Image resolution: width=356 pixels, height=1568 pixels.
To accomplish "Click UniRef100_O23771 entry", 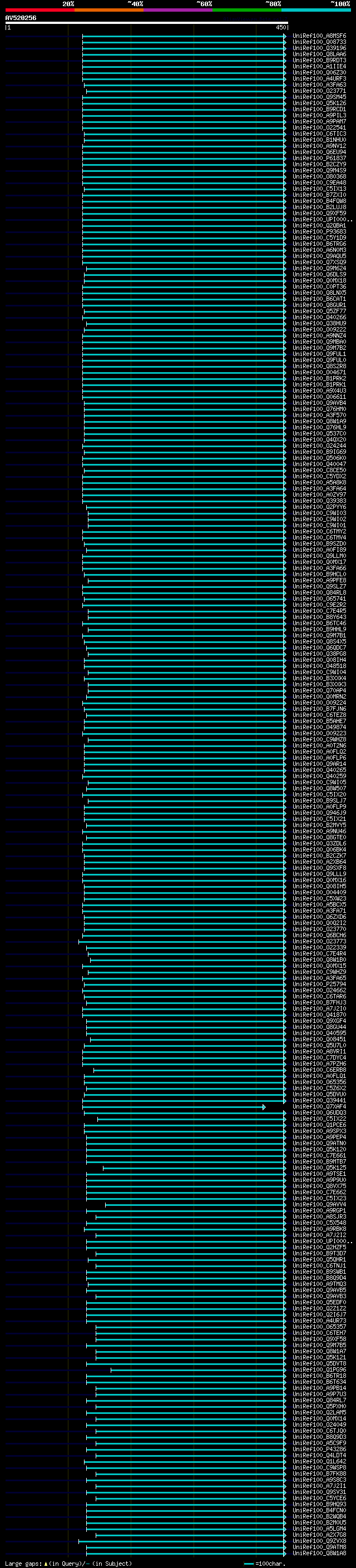I will pyautogui.click(x=319, y=91).
